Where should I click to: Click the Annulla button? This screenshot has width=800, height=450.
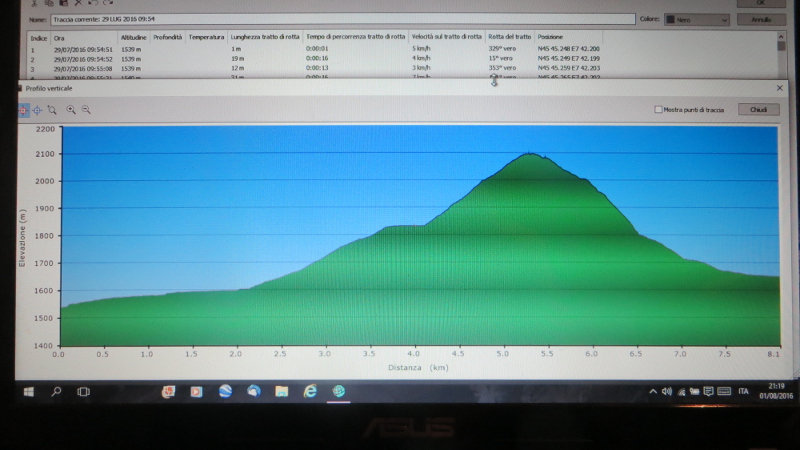click(761, 19)
